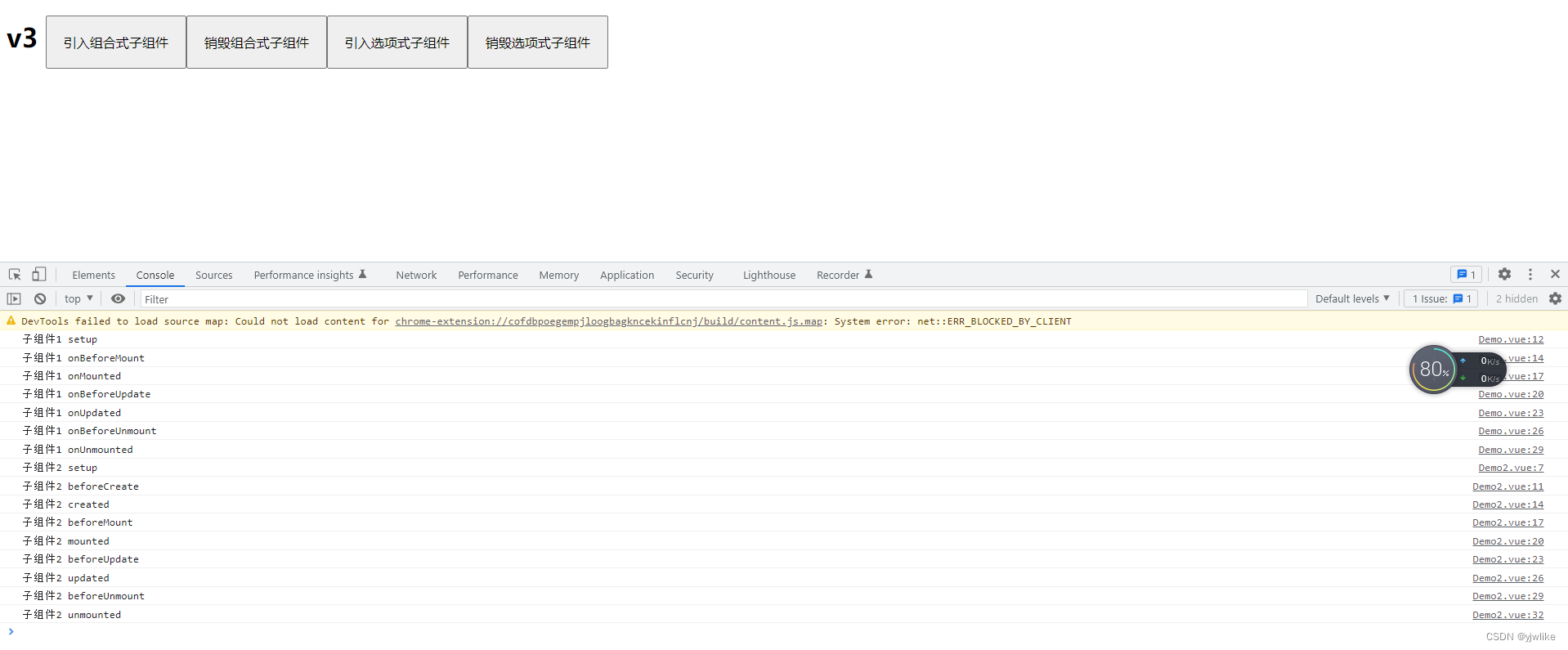The height and width of the screenshot is (650, 1568).
Task: Click log line 子组件2 unmounted
Action: 72,615
